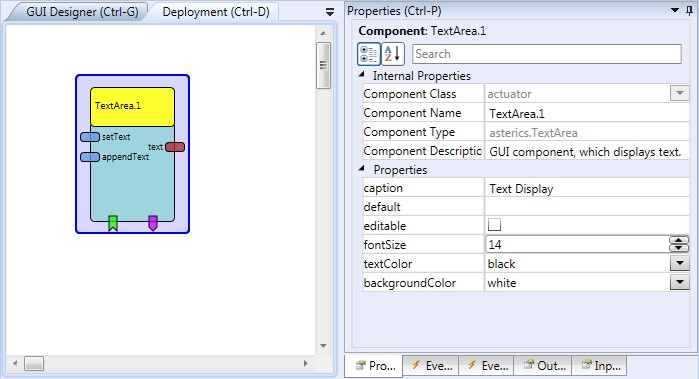Toggle the editable checkbox
The image size is (699, 379).
(x=494, y=225)
